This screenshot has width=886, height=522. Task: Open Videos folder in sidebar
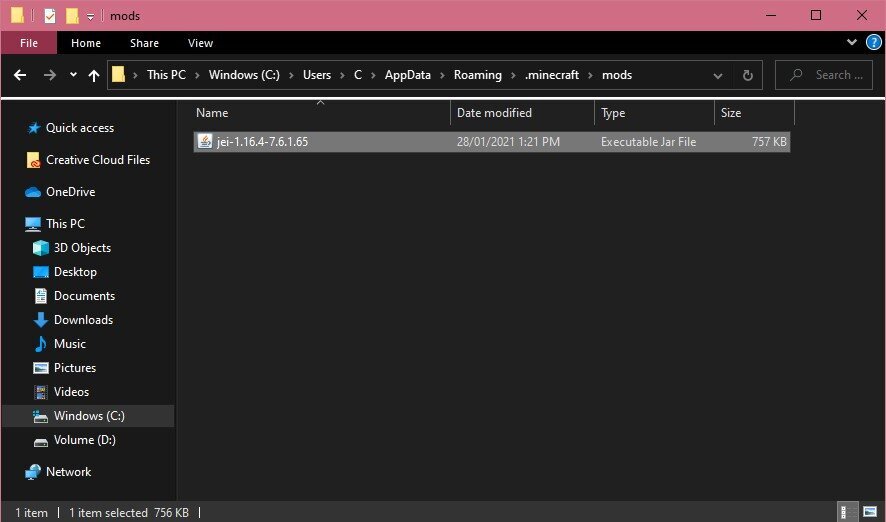tap(71, 392)
